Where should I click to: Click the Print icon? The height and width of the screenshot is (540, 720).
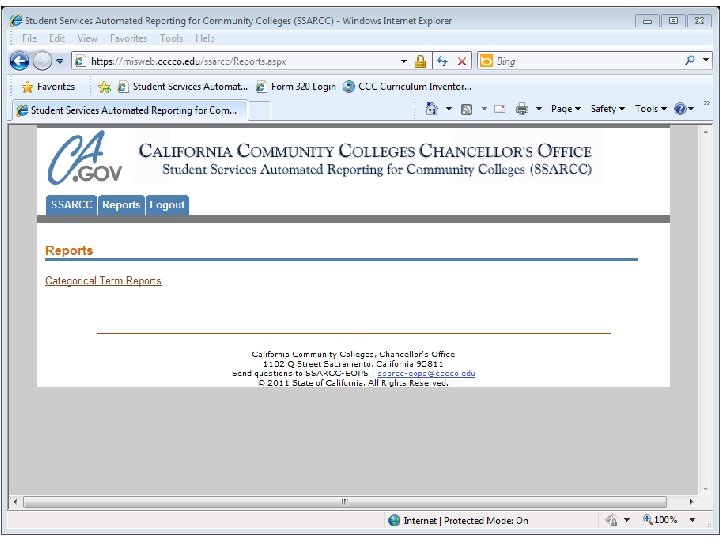click(522, 109)
